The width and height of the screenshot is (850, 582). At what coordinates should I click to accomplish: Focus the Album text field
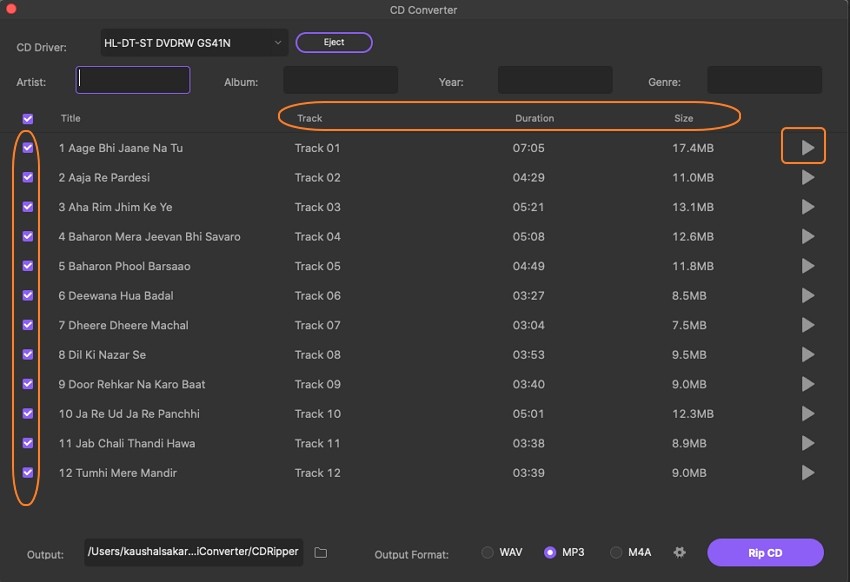click(340, 81)
